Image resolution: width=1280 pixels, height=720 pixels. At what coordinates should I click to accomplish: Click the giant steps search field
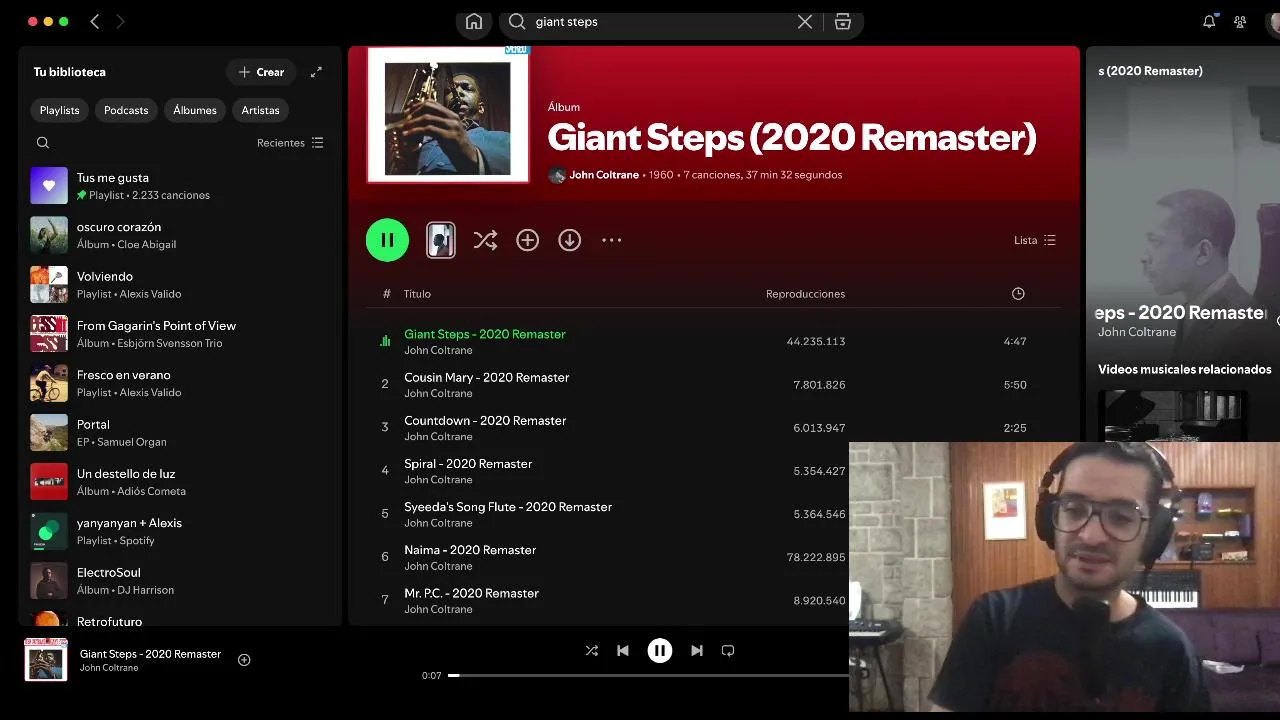click(x=660, y=22)
